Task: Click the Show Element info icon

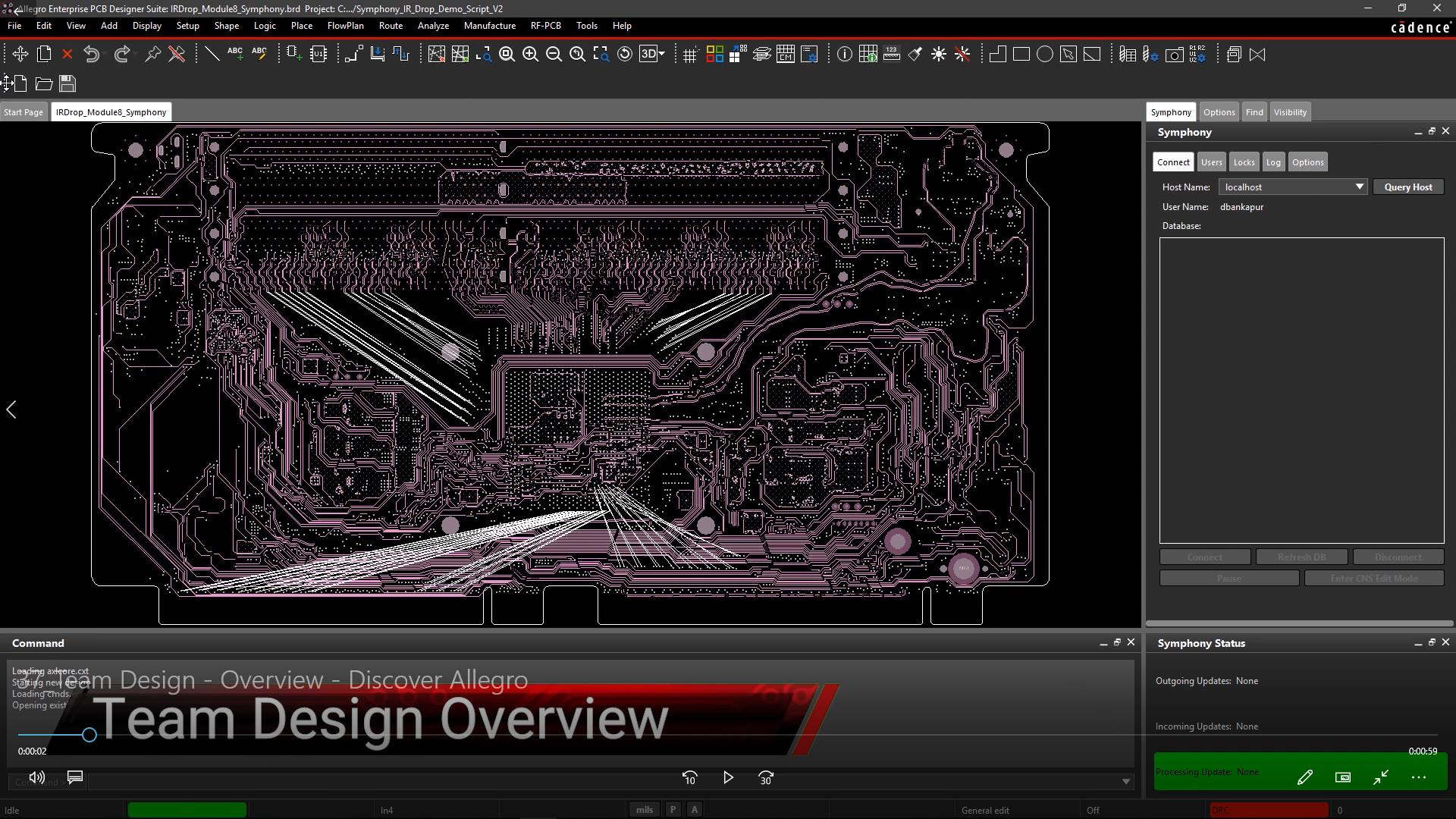Action: pos(845,54)
